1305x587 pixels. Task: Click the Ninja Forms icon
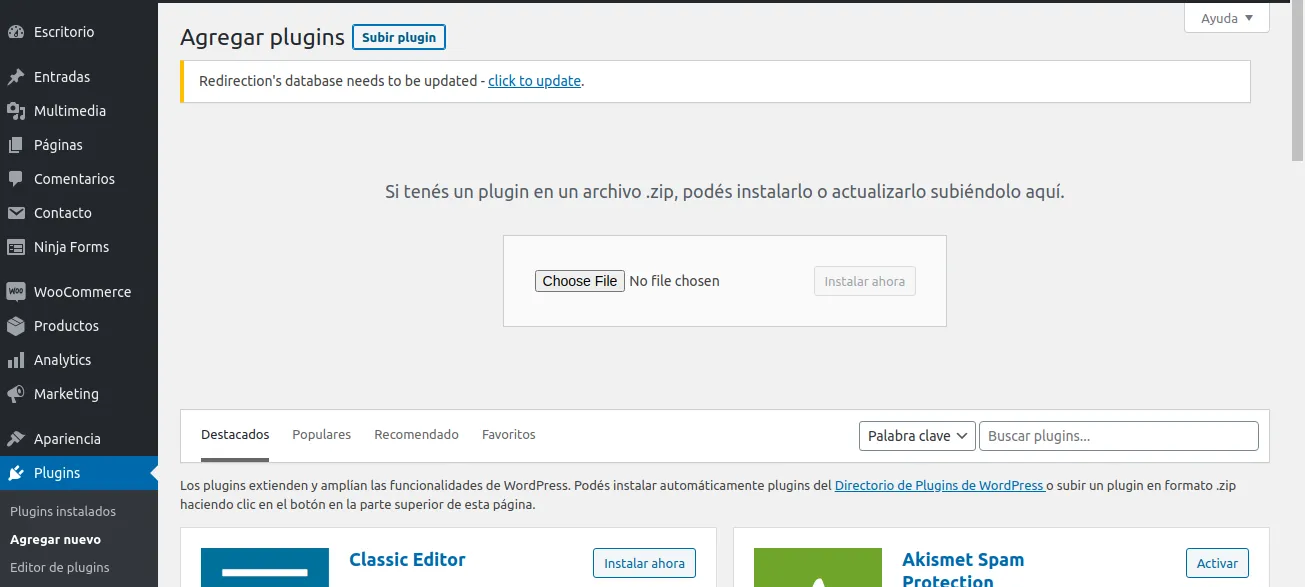pos(16,247)
